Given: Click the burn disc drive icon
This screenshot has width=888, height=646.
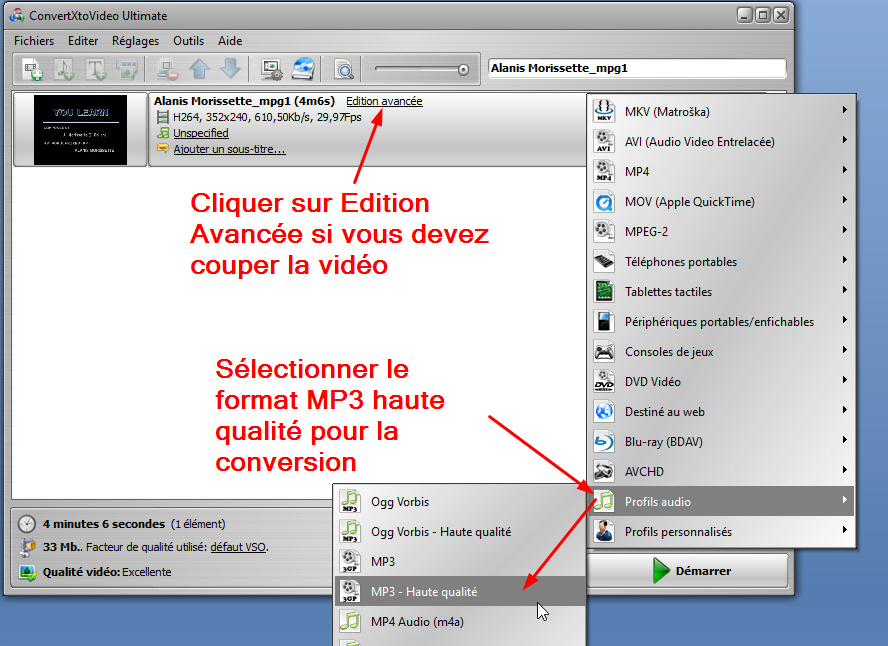Looking at the screenshot, I should pos(303,69).
